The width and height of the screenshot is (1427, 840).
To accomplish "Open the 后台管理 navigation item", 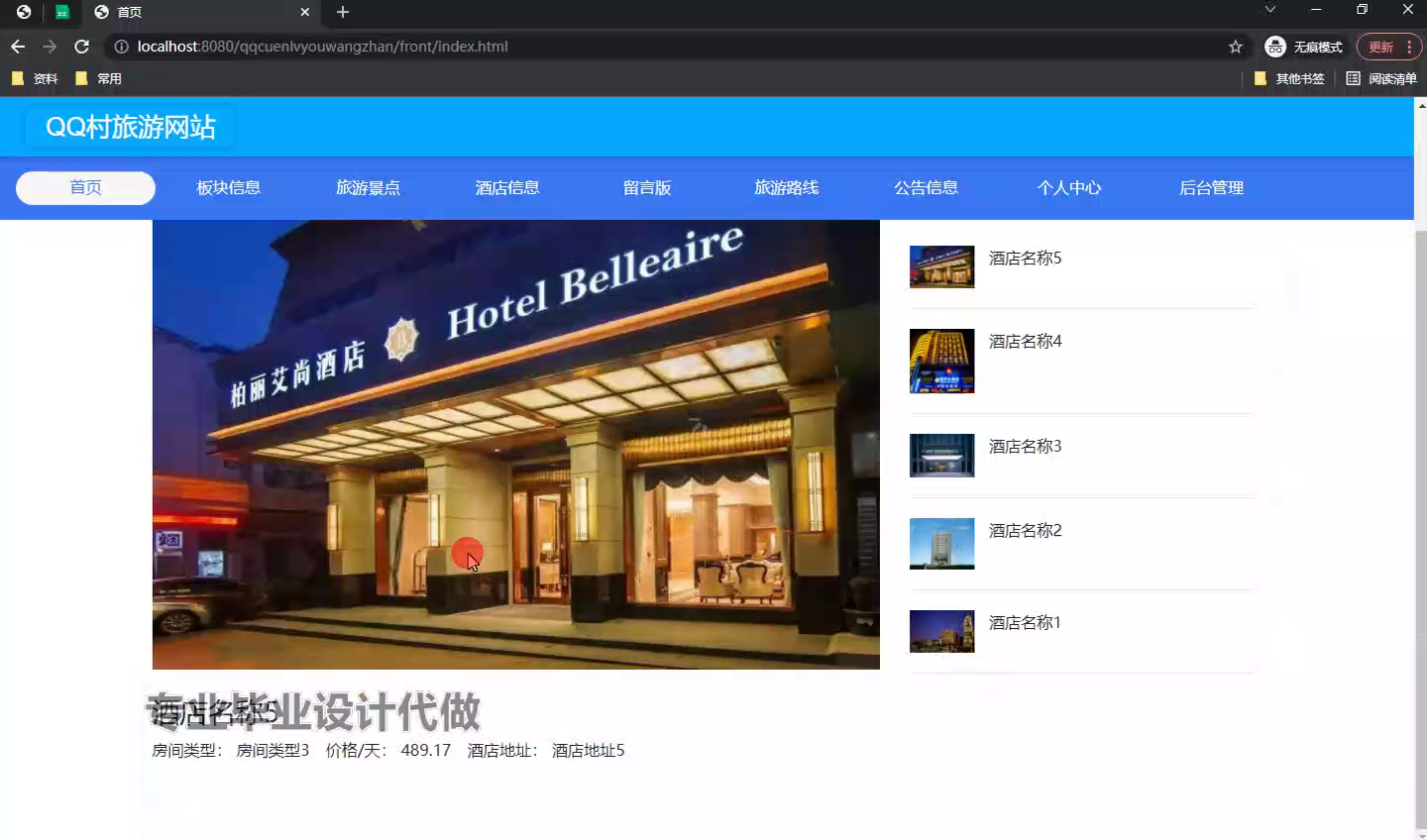I will [x=1212, y=188].
